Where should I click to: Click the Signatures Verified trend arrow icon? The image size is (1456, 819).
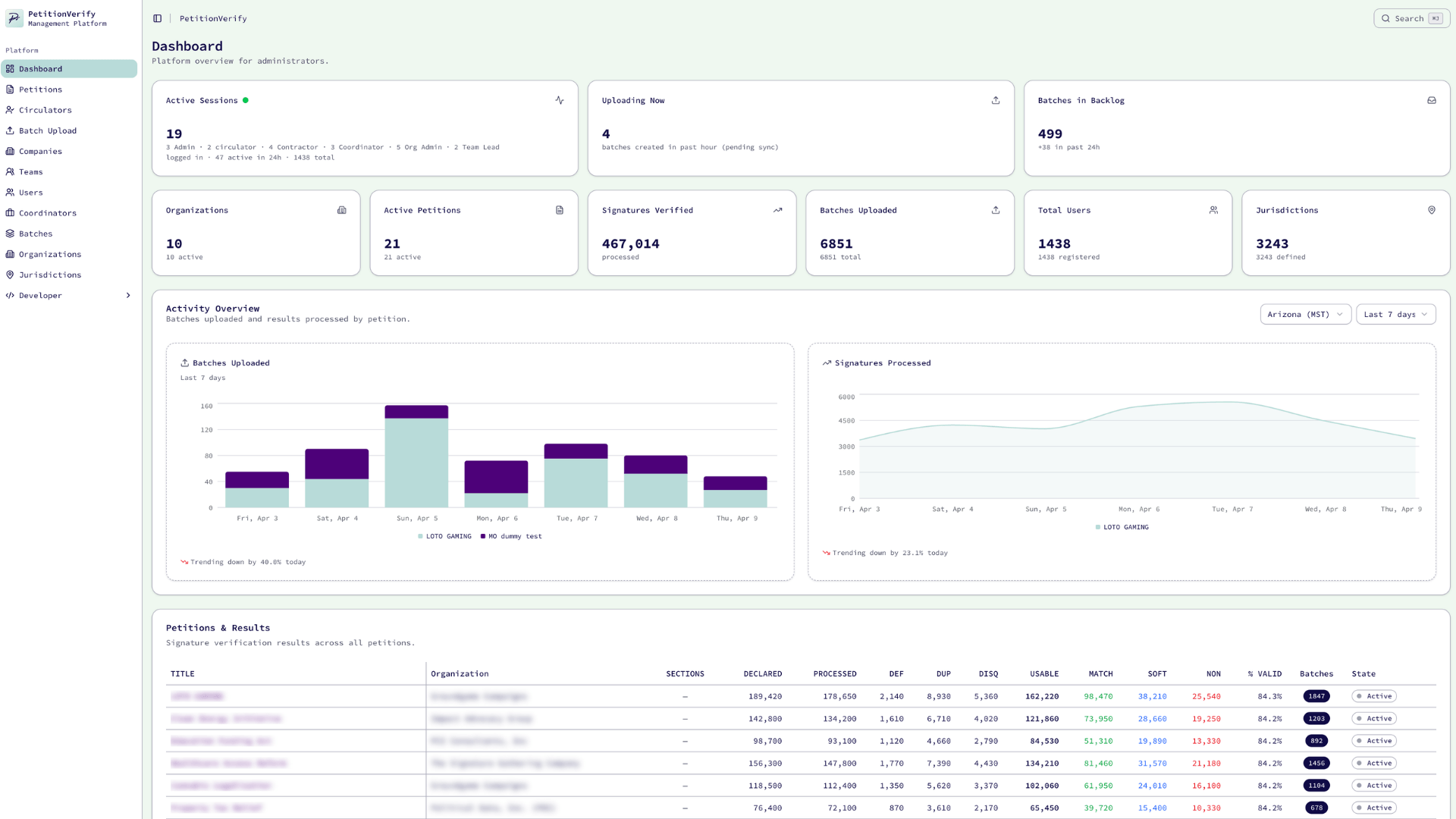(777, 210)
